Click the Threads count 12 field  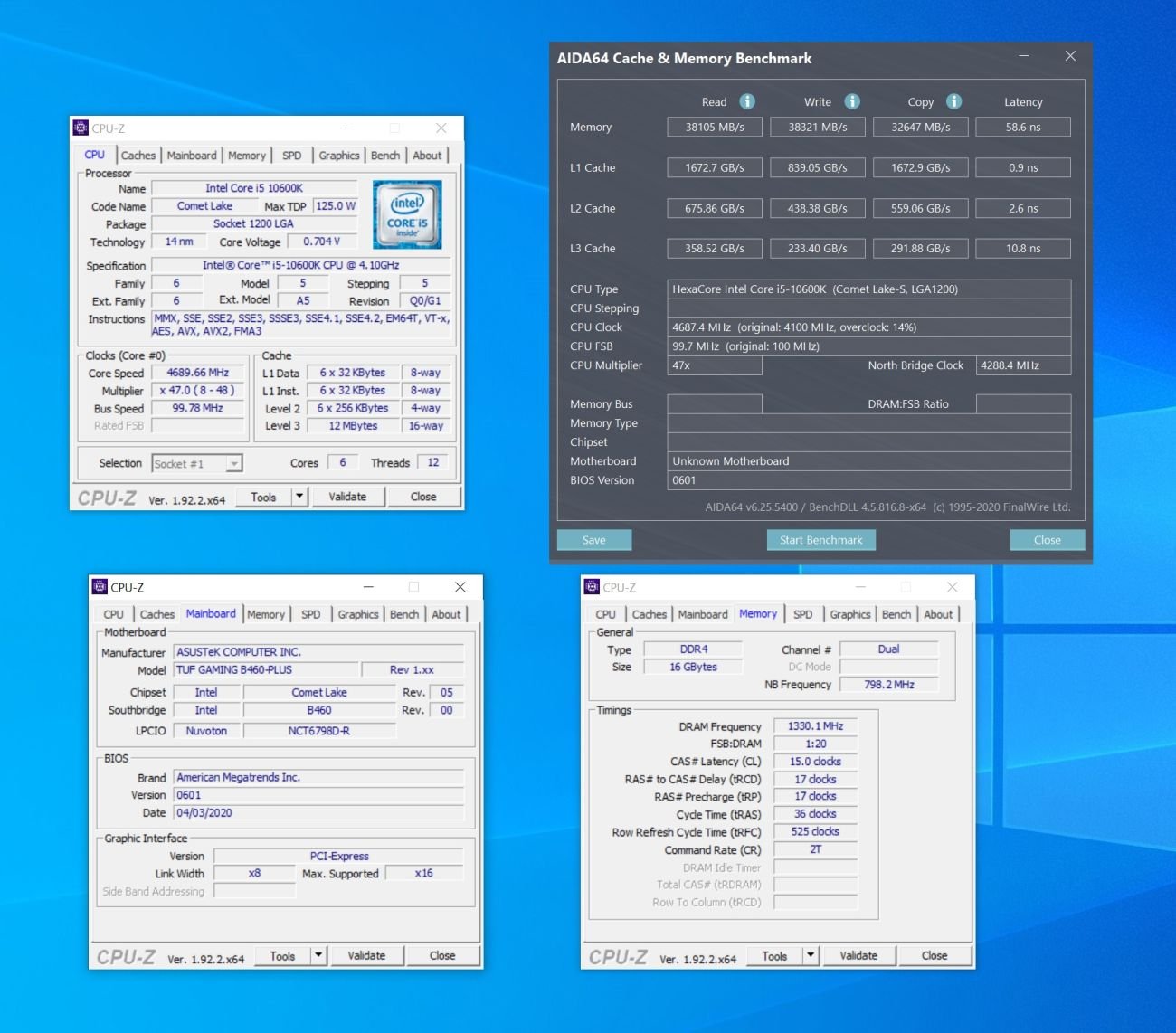[433, 463]
